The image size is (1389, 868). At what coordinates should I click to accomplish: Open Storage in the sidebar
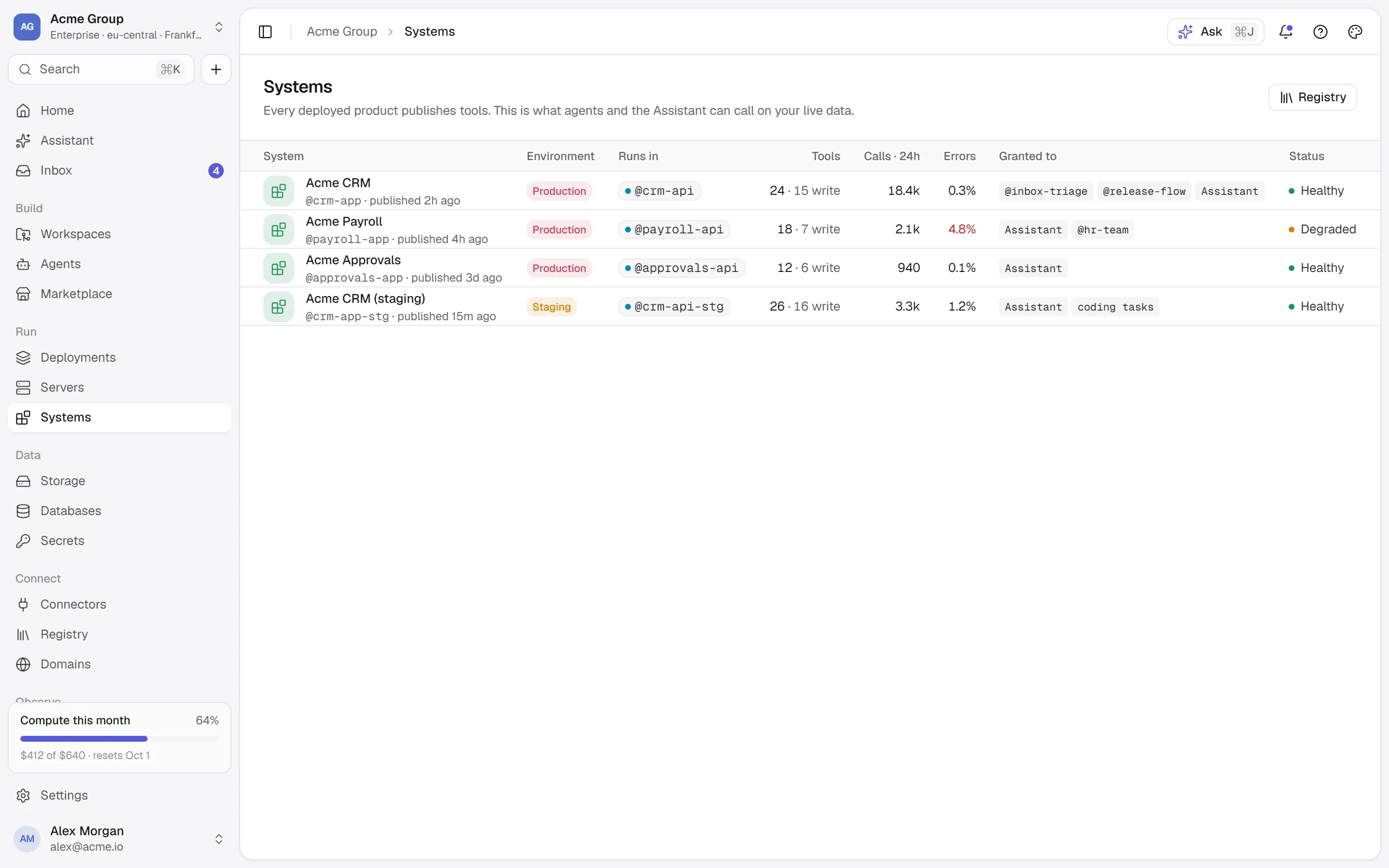(x=120, y=481)
